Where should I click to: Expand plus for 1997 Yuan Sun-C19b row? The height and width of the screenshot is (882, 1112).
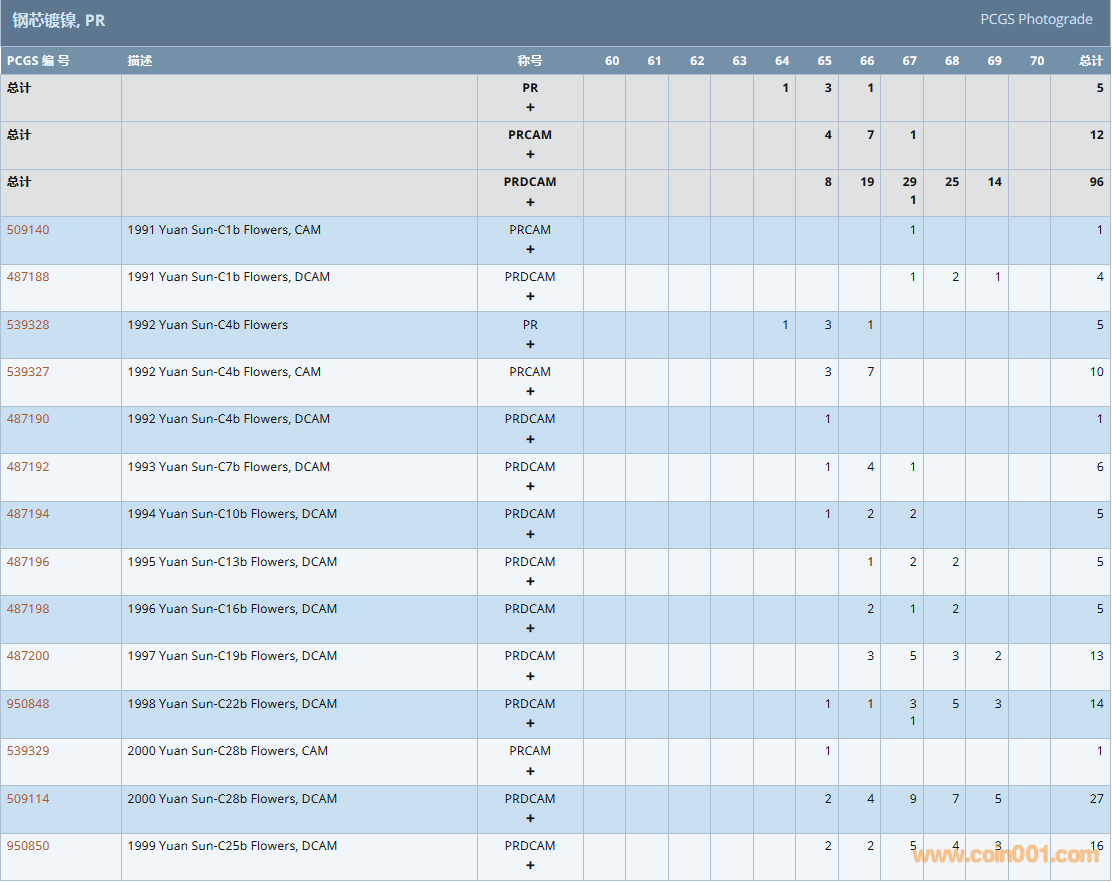(x=530, y=676)
